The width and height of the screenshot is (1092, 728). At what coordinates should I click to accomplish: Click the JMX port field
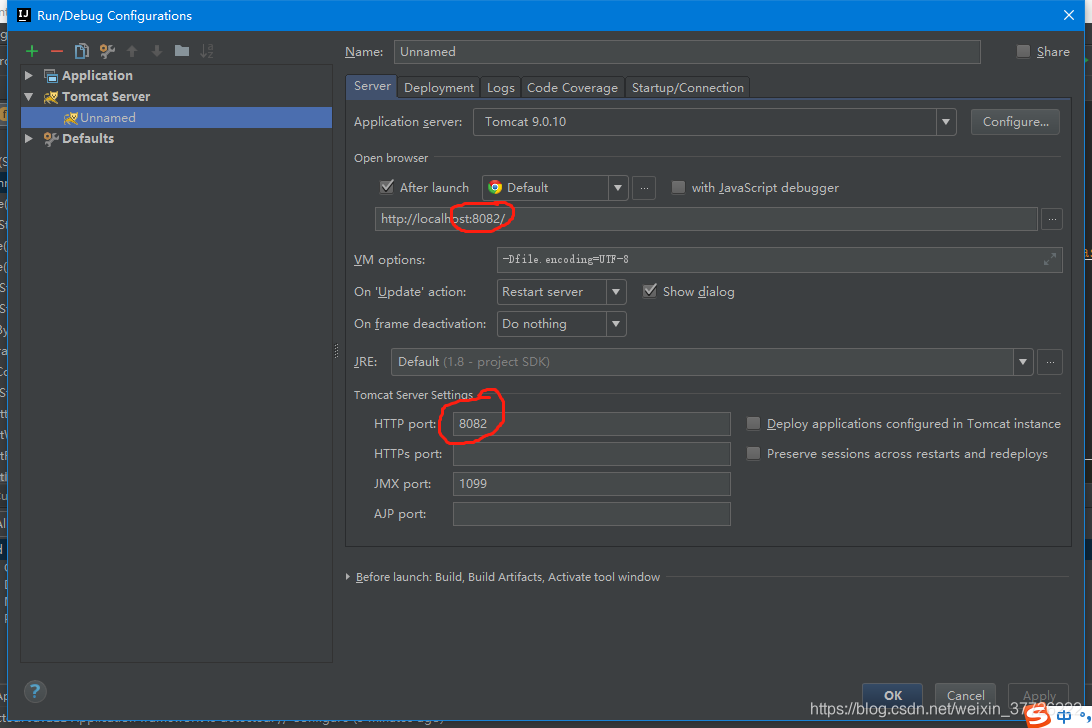tap(591, 483)
